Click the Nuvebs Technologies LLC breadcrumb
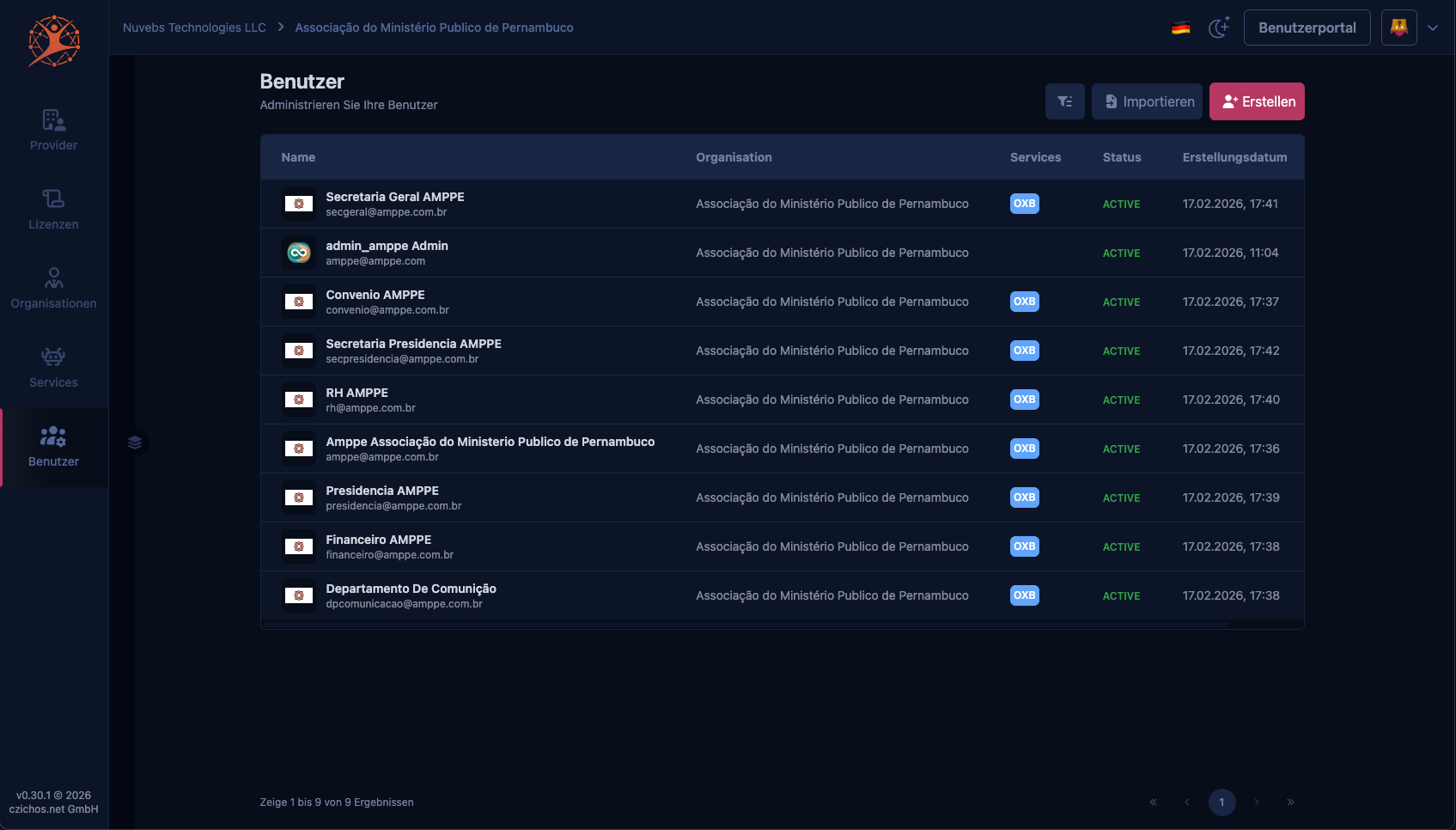1456x830 pixels. point(194,27)
